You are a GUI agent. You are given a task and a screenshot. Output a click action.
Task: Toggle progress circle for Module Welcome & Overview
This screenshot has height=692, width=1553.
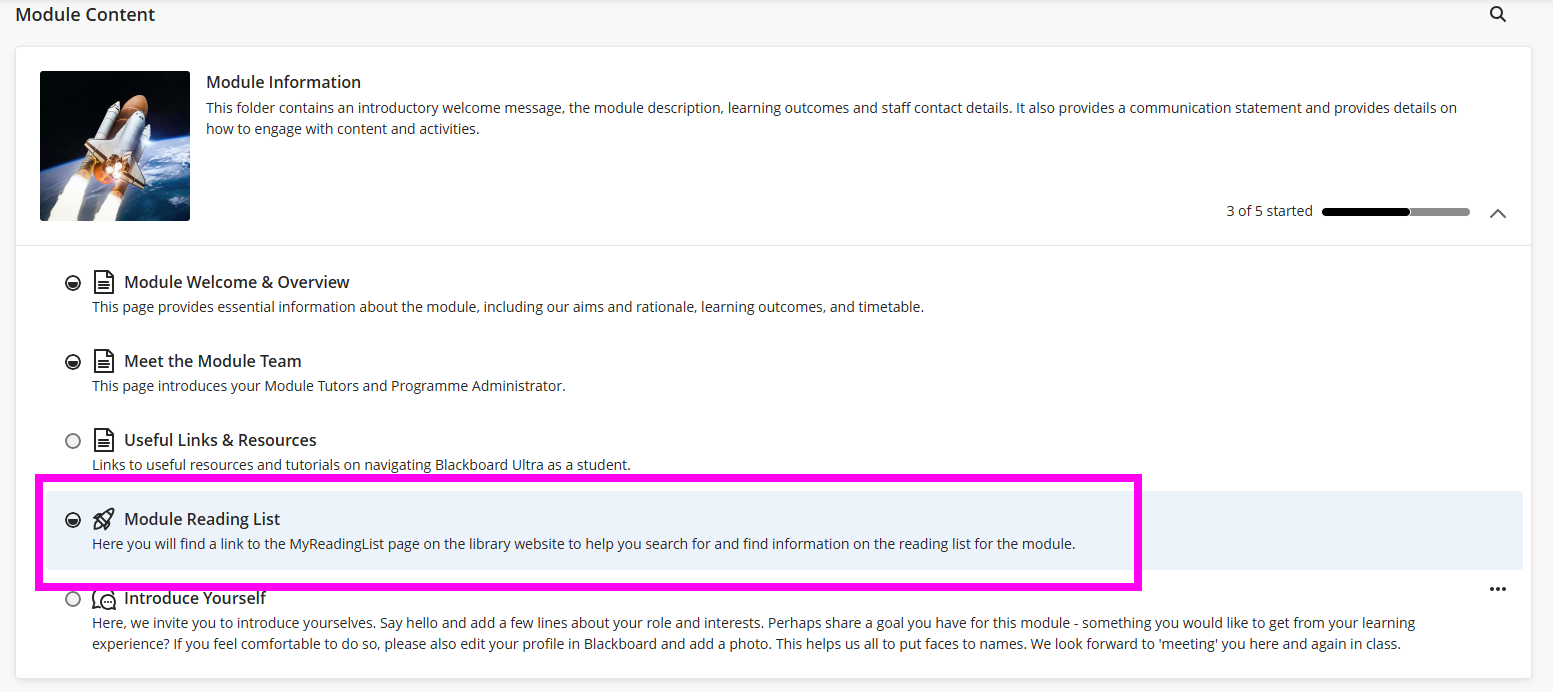click(x=73, y=283)
